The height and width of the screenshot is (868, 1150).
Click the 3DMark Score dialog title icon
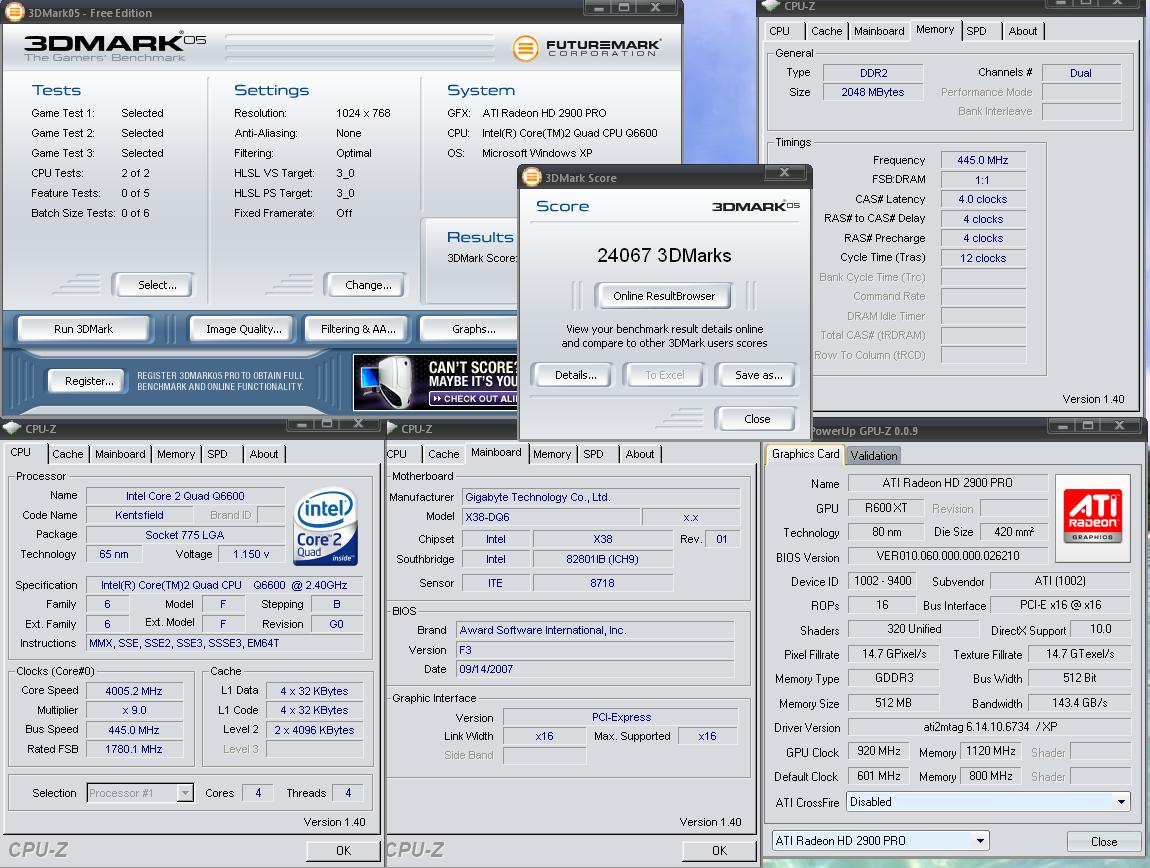pos(532,178)
